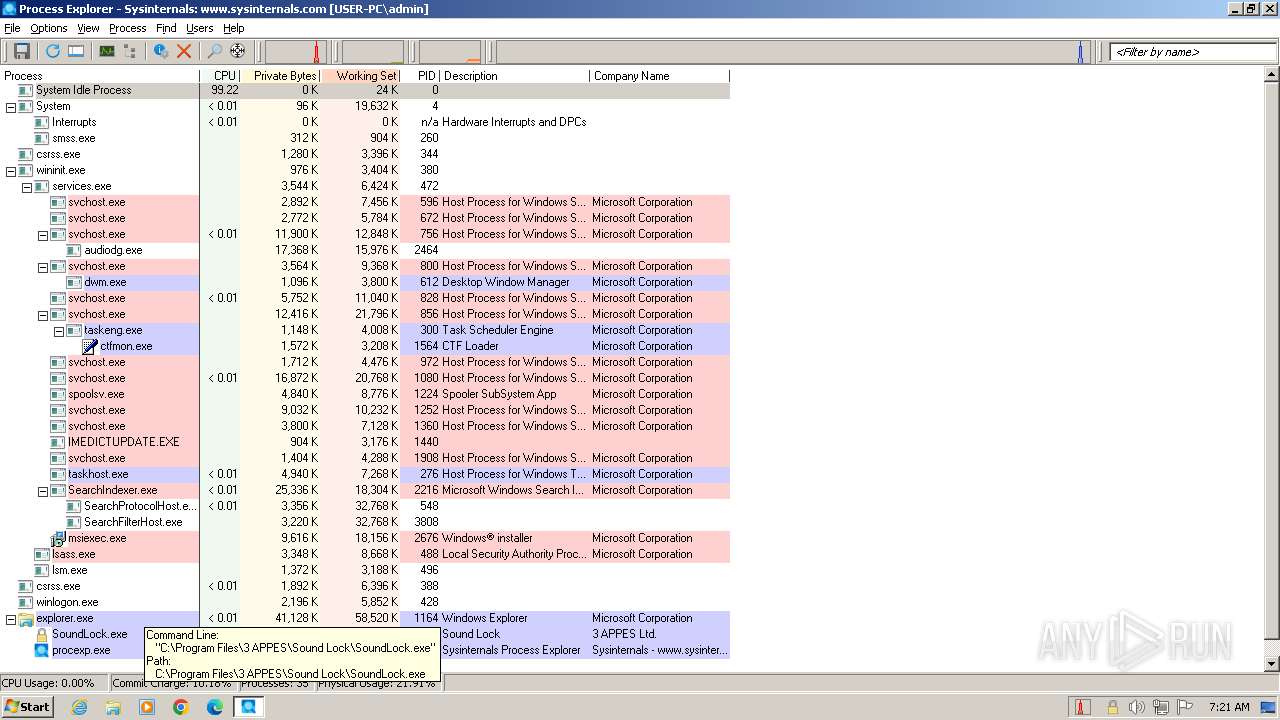Click the msiexec.exe installer icon

coord(58,538)
